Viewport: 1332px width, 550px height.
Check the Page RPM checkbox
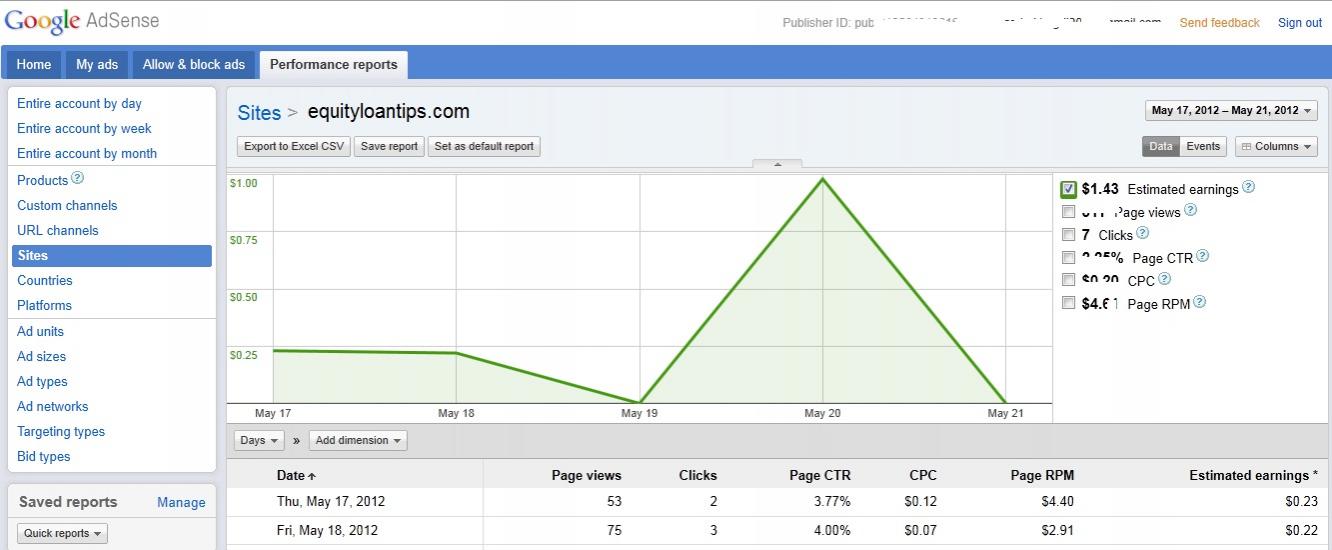(1069, 303)
